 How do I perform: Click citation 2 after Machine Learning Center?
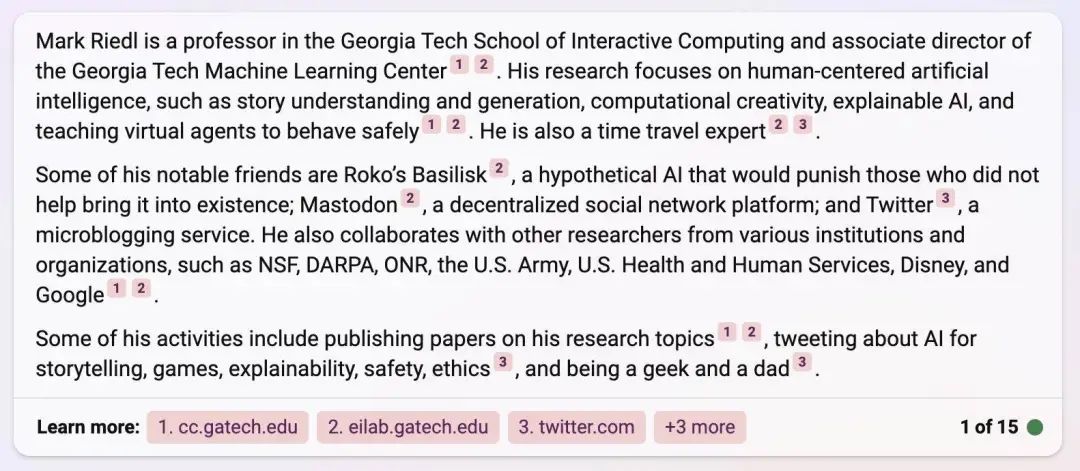coord(484,65)
